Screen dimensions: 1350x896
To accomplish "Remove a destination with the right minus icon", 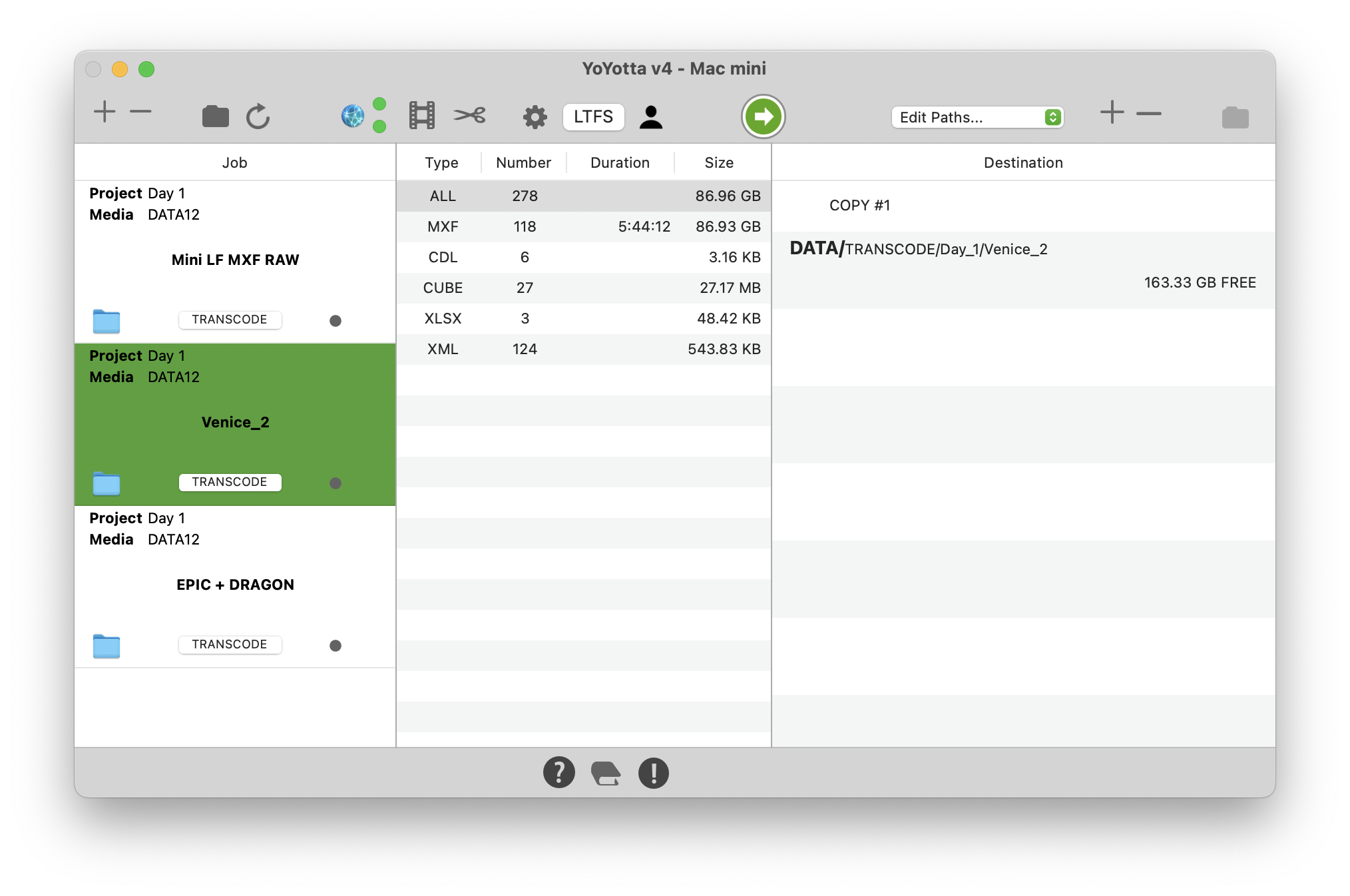I will tap(1149, 114).
